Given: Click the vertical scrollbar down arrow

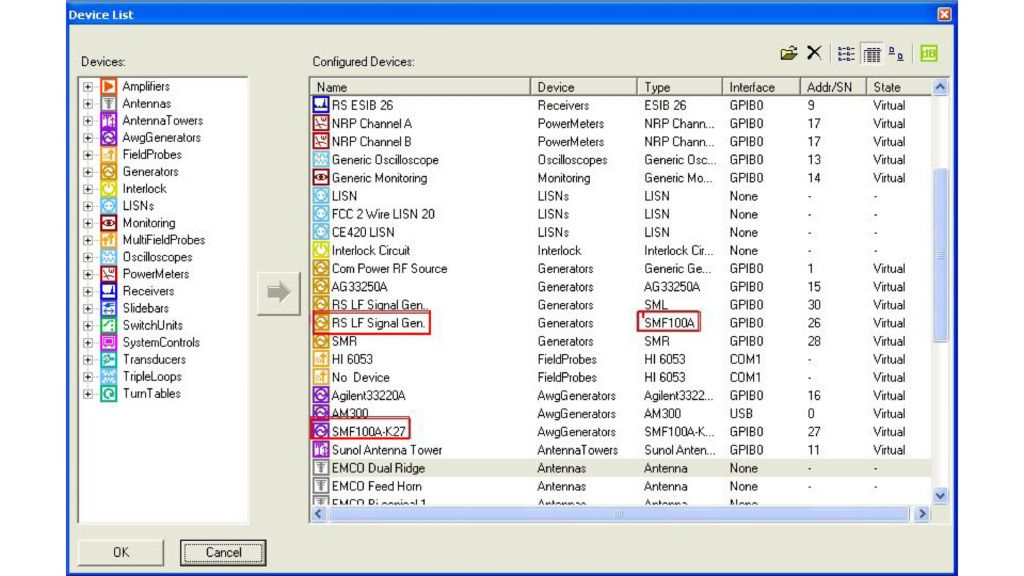Looking at the screenshot, I should tap(940, 496).
